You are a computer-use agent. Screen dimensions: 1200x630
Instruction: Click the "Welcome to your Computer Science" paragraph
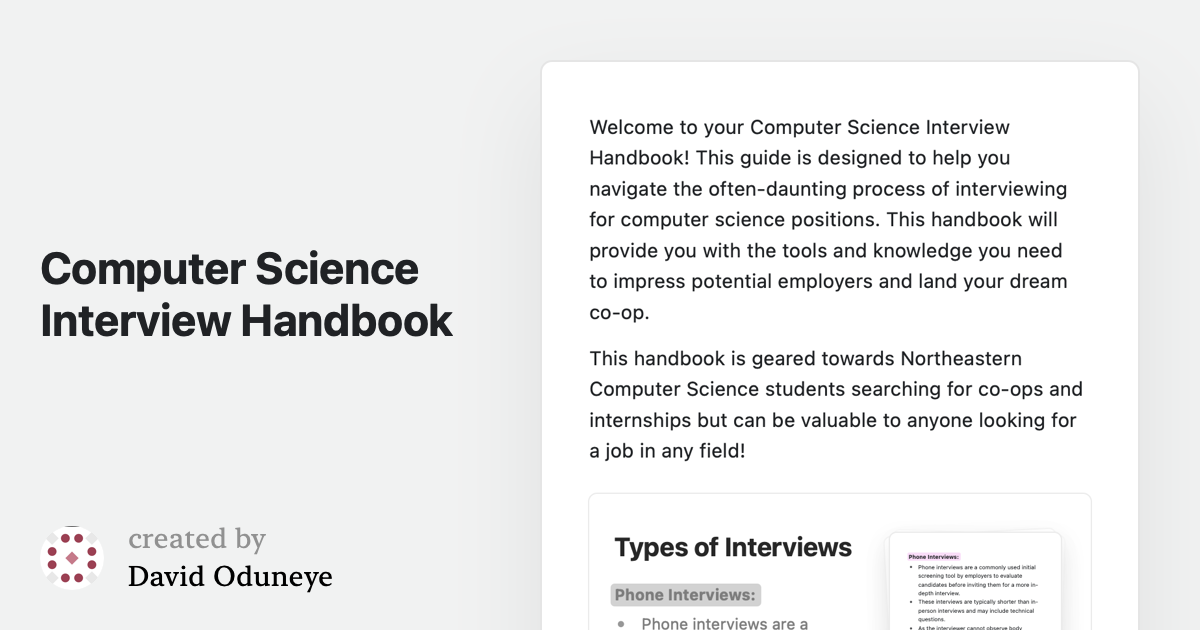(x=829, y=220)
